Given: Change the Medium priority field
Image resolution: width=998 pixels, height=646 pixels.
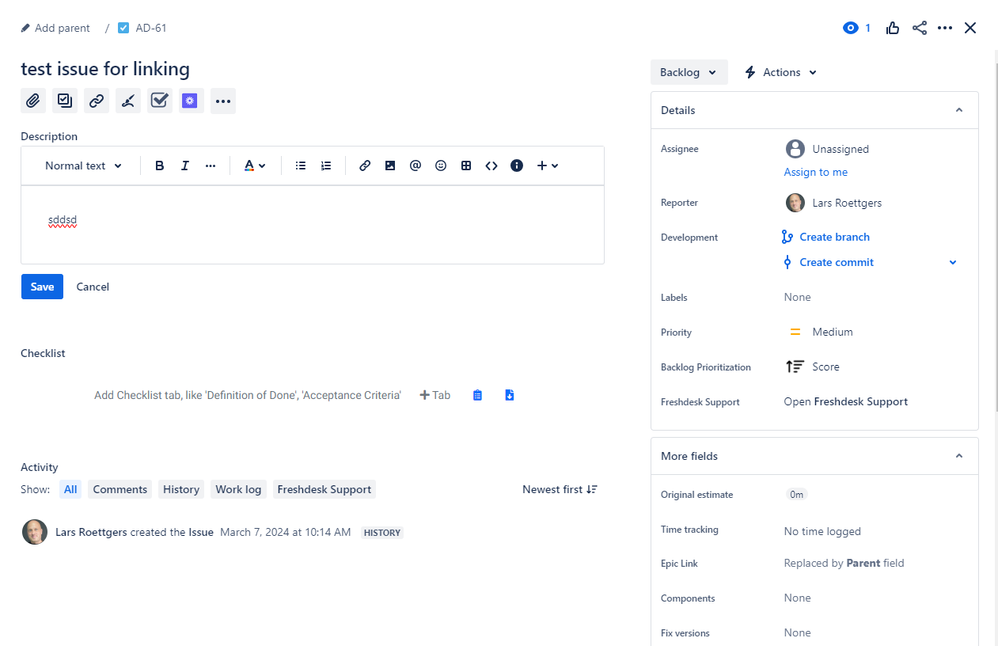Looking at the screenshot, I should tap(821, 332).
